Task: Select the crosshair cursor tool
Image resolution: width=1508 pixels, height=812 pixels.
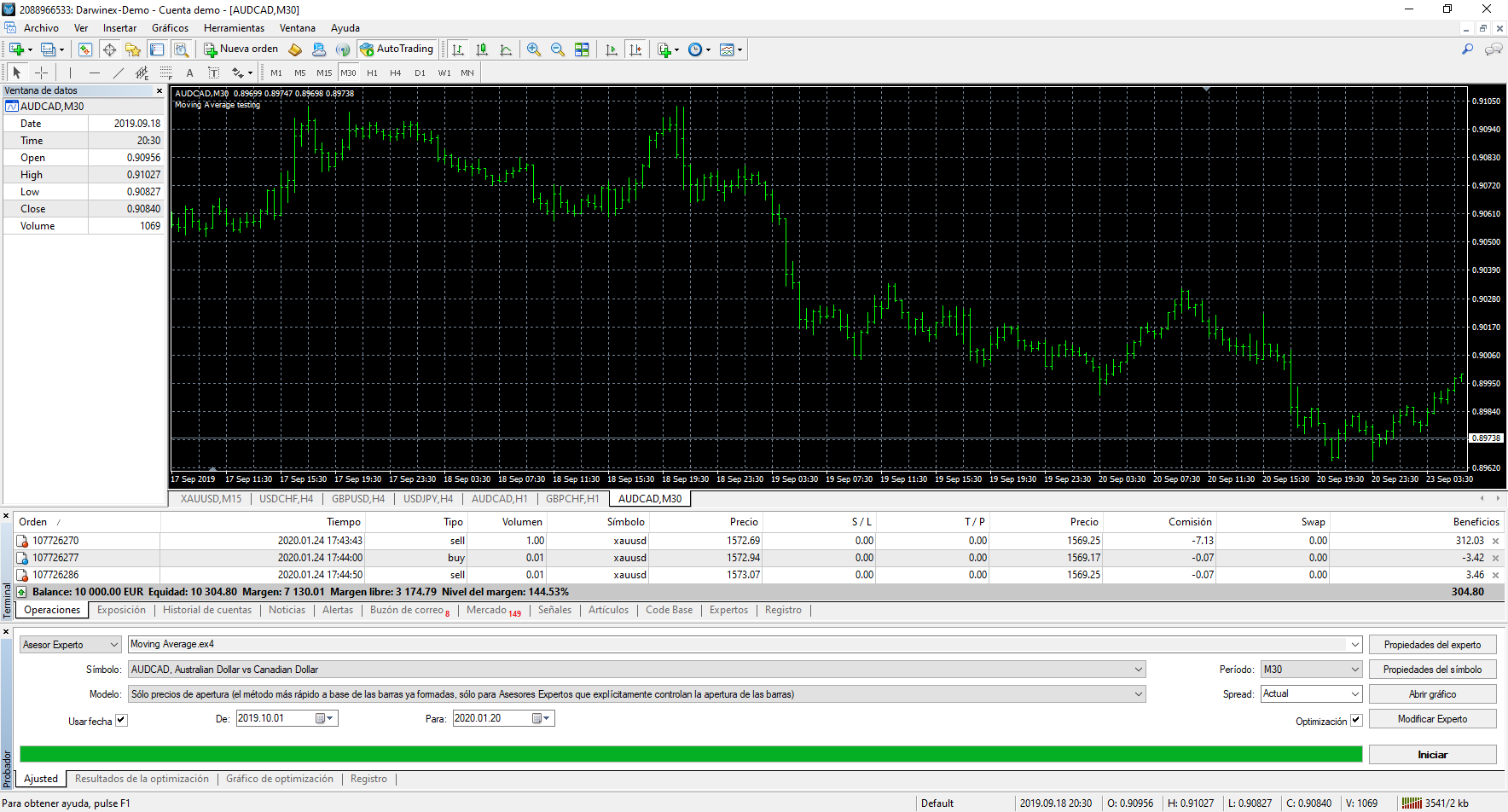Action: [x=41, y=72]
